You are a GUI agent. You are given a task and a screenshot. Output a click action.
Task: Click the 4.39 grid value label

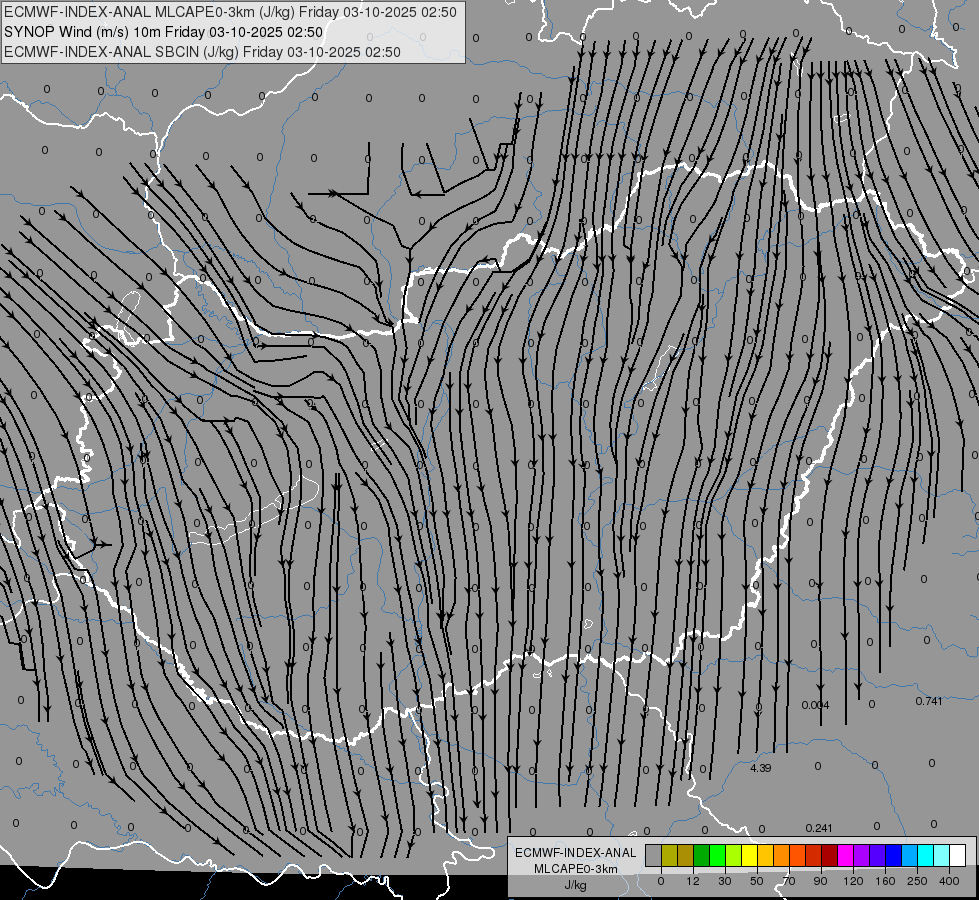(760, 768)
